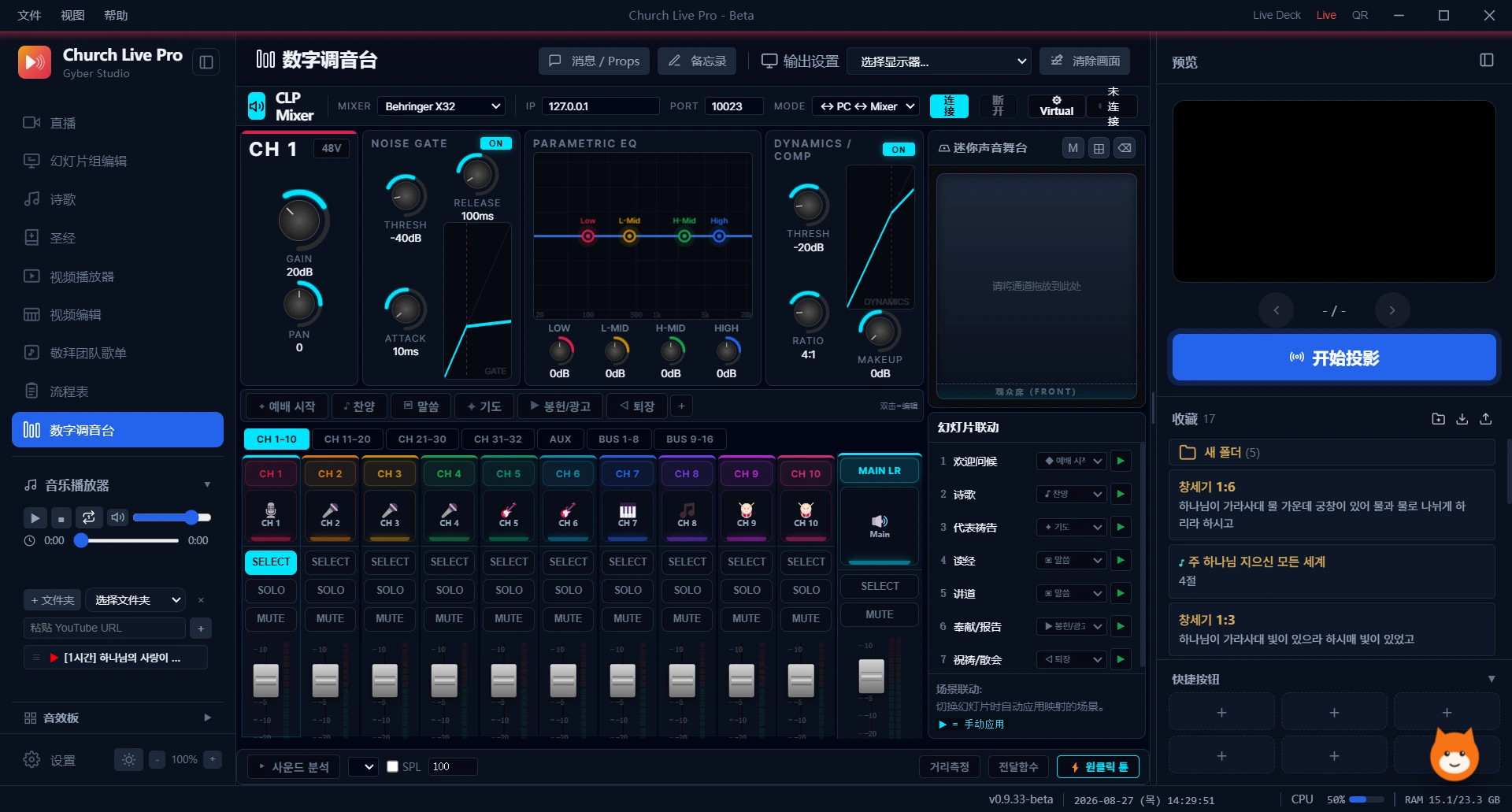Open the Behringer X32 mixer dropdown
The height and width of the screenshot is (812, 1512).
[442, 106]
